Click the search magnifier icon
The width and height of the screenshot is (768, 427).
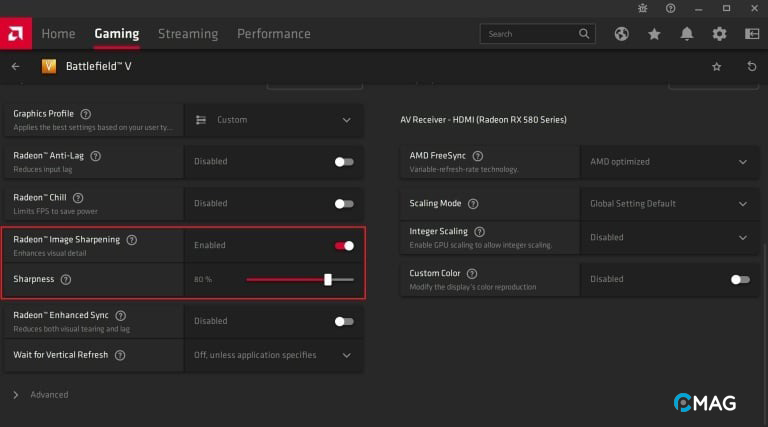click(584, 34)
